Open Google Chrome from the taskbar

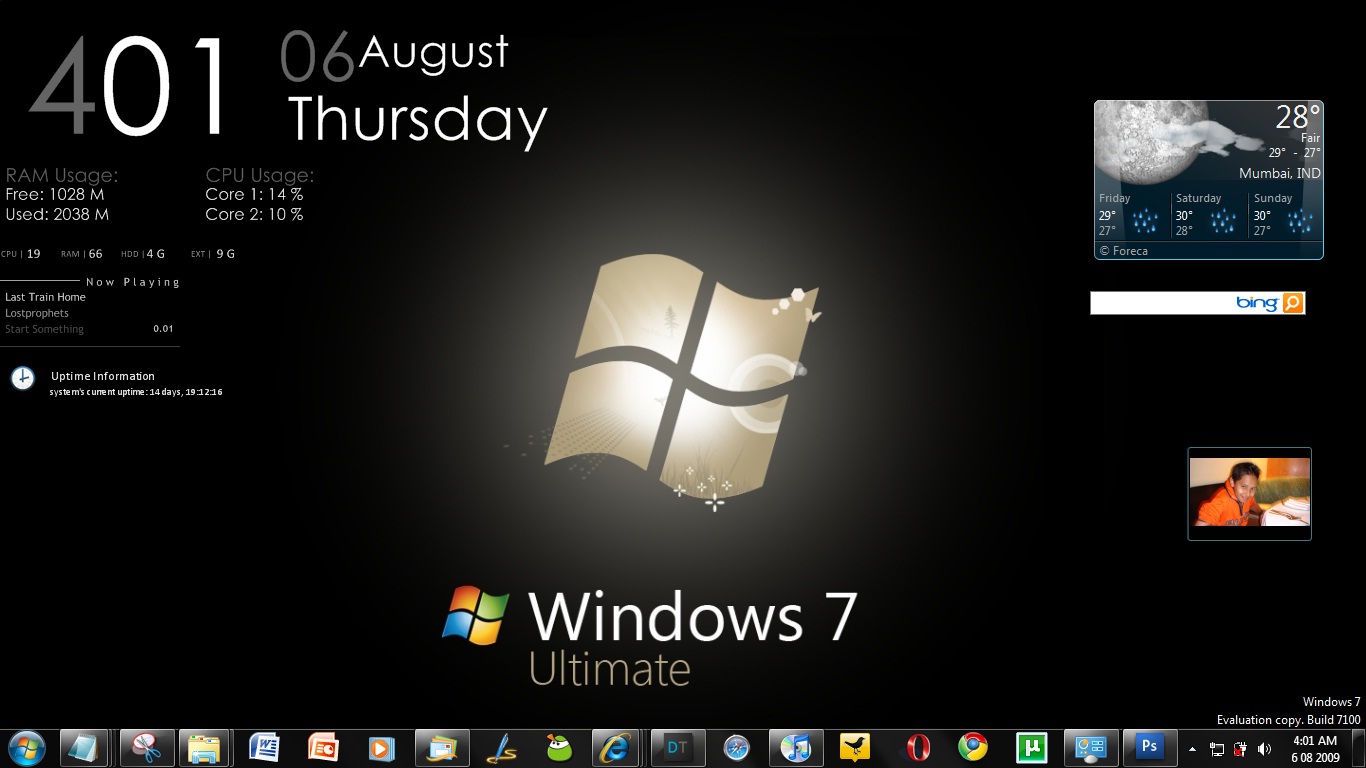click(x=972, y=748)
